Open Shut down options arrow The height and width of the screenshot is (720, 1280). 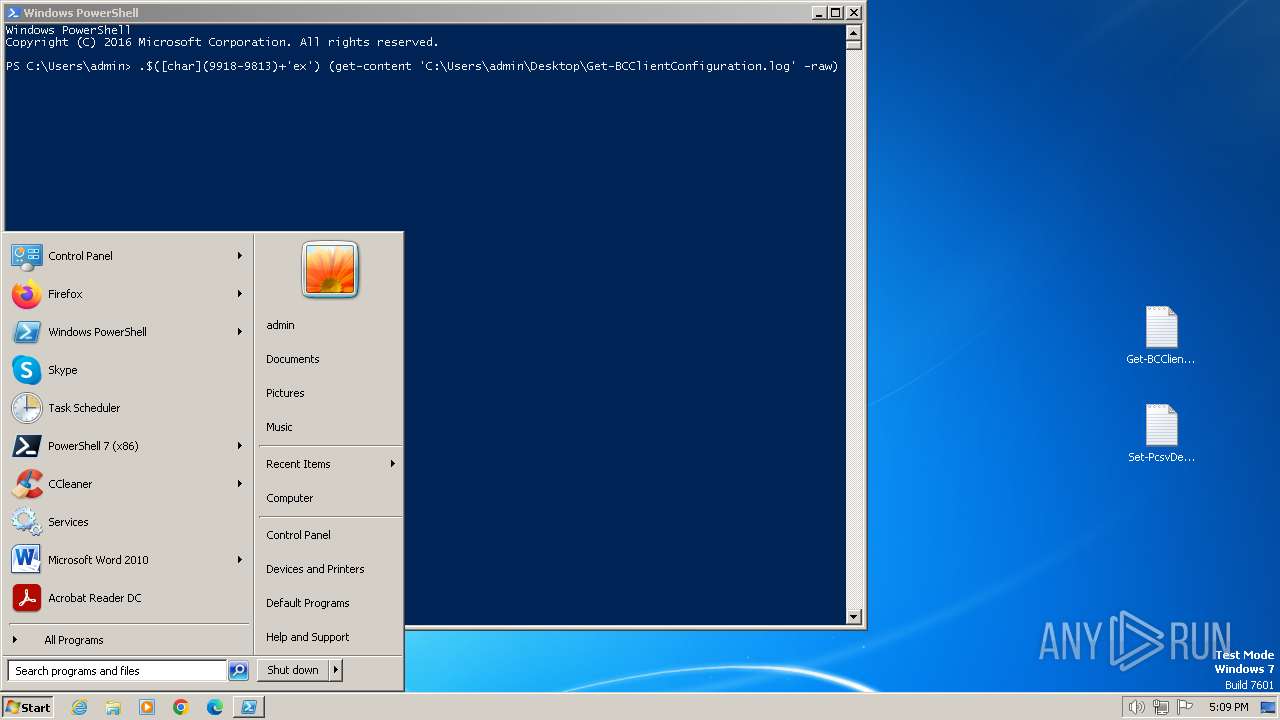[336, 670]
